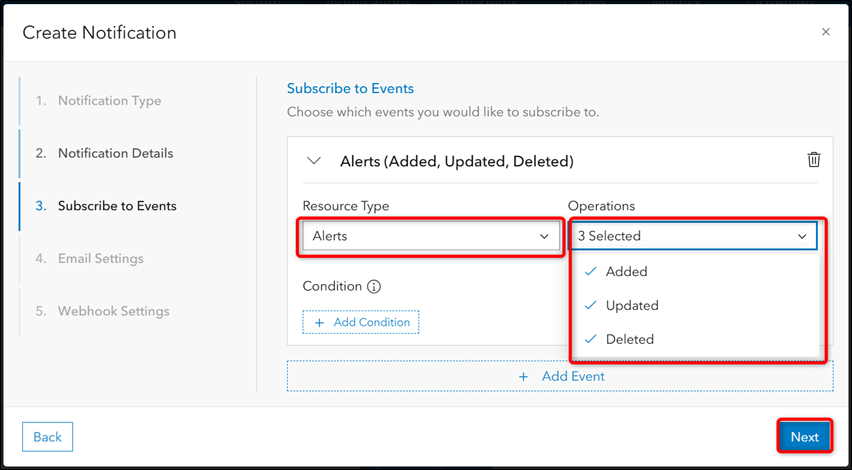Uncheck the Updated operation
The image size is (852, 470).
631,306
